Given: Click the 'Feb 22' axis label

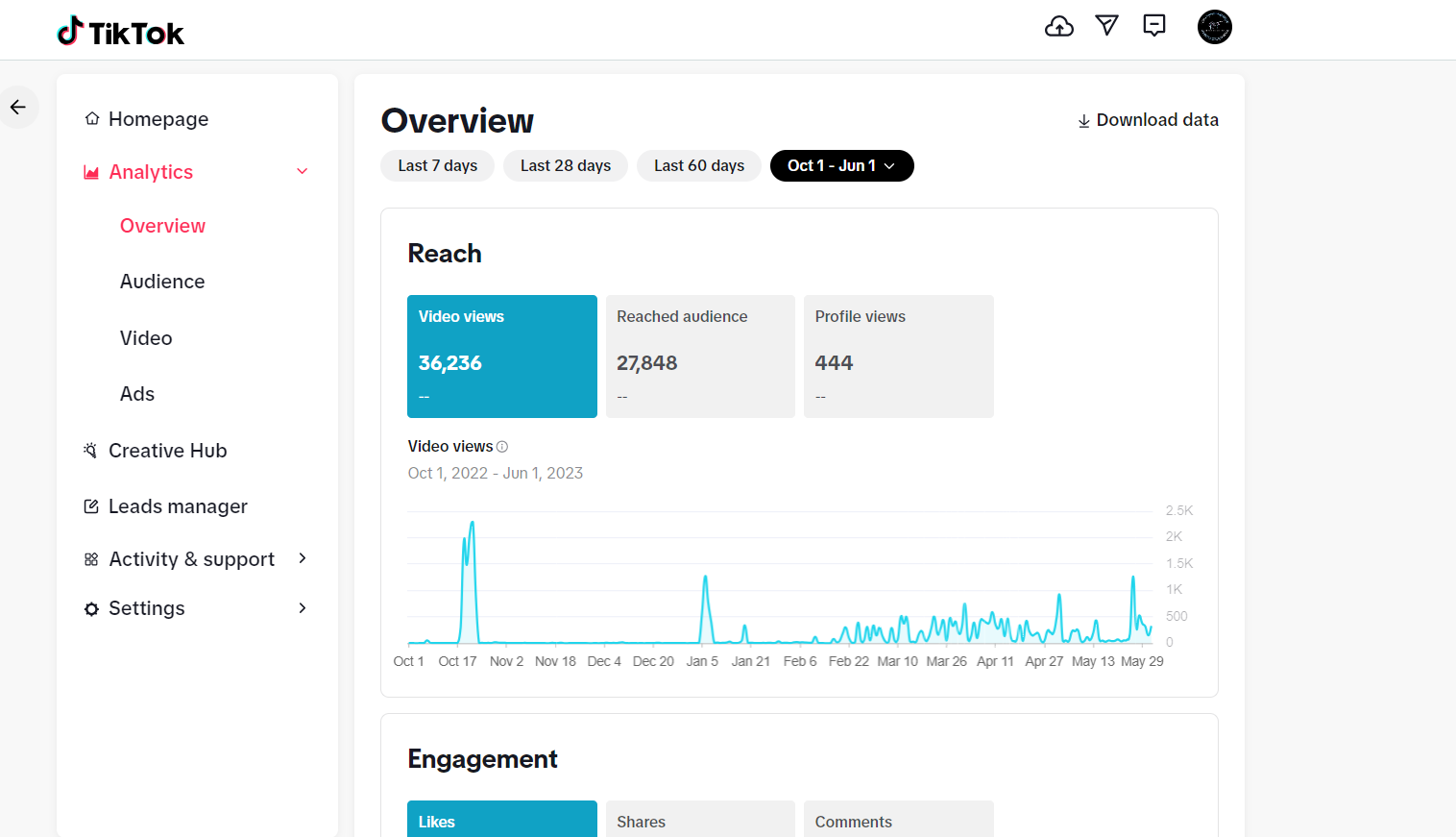Looking at the screenshot, I should 849,661.
